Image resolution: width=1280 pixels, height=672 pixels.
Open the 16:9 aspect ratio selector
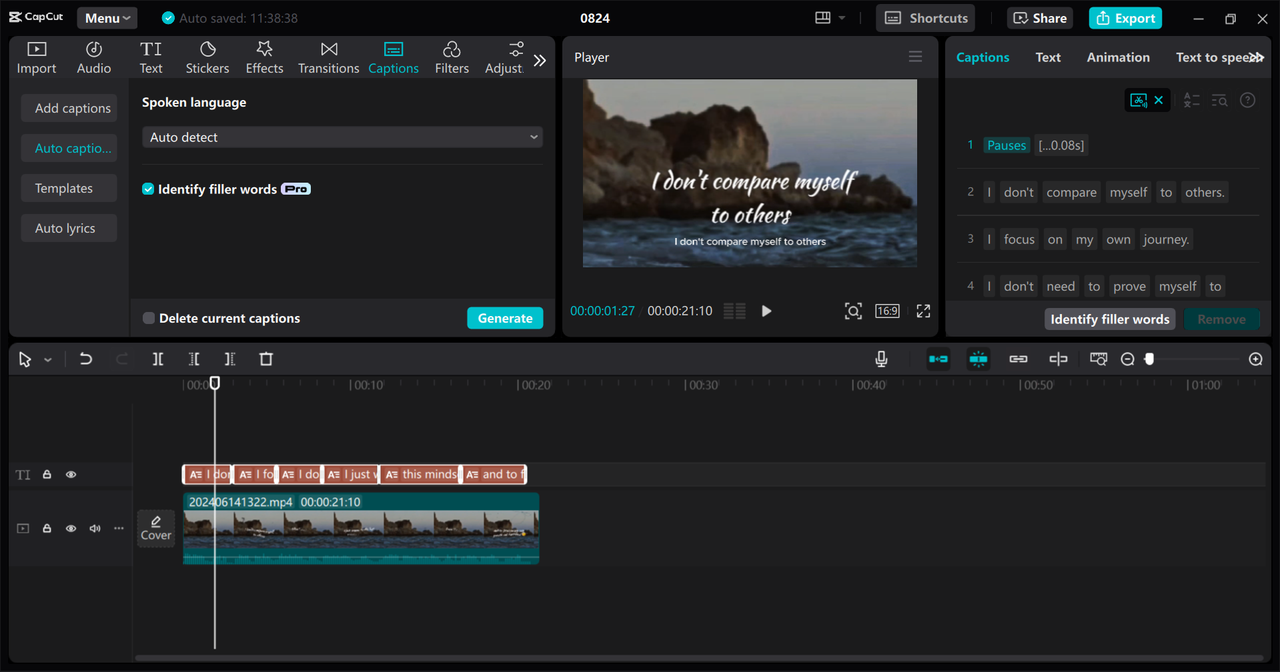click(x=887, y=311)
